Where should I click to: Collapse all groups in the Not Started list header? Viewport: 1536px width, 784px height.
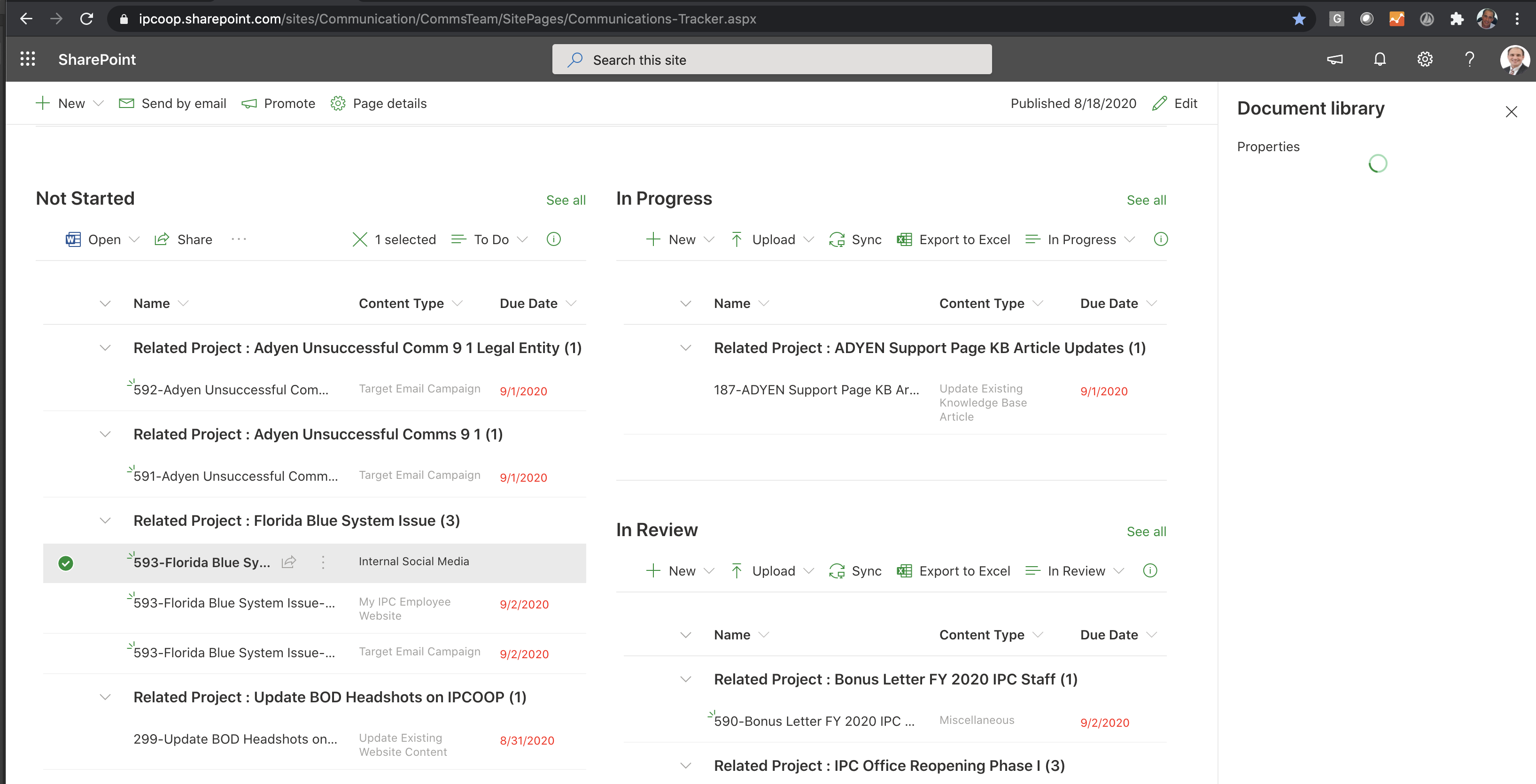[105, 304]
